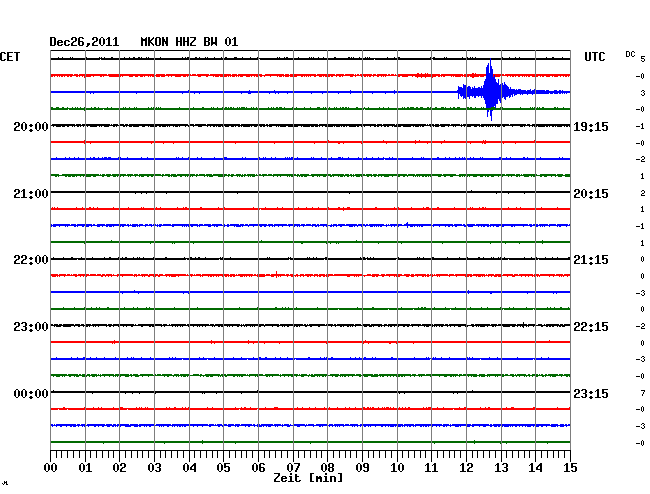This screenshot has height=494, width=650.
Task: Click the DC value 7 beside 23:15
Action: click(643, 393)
